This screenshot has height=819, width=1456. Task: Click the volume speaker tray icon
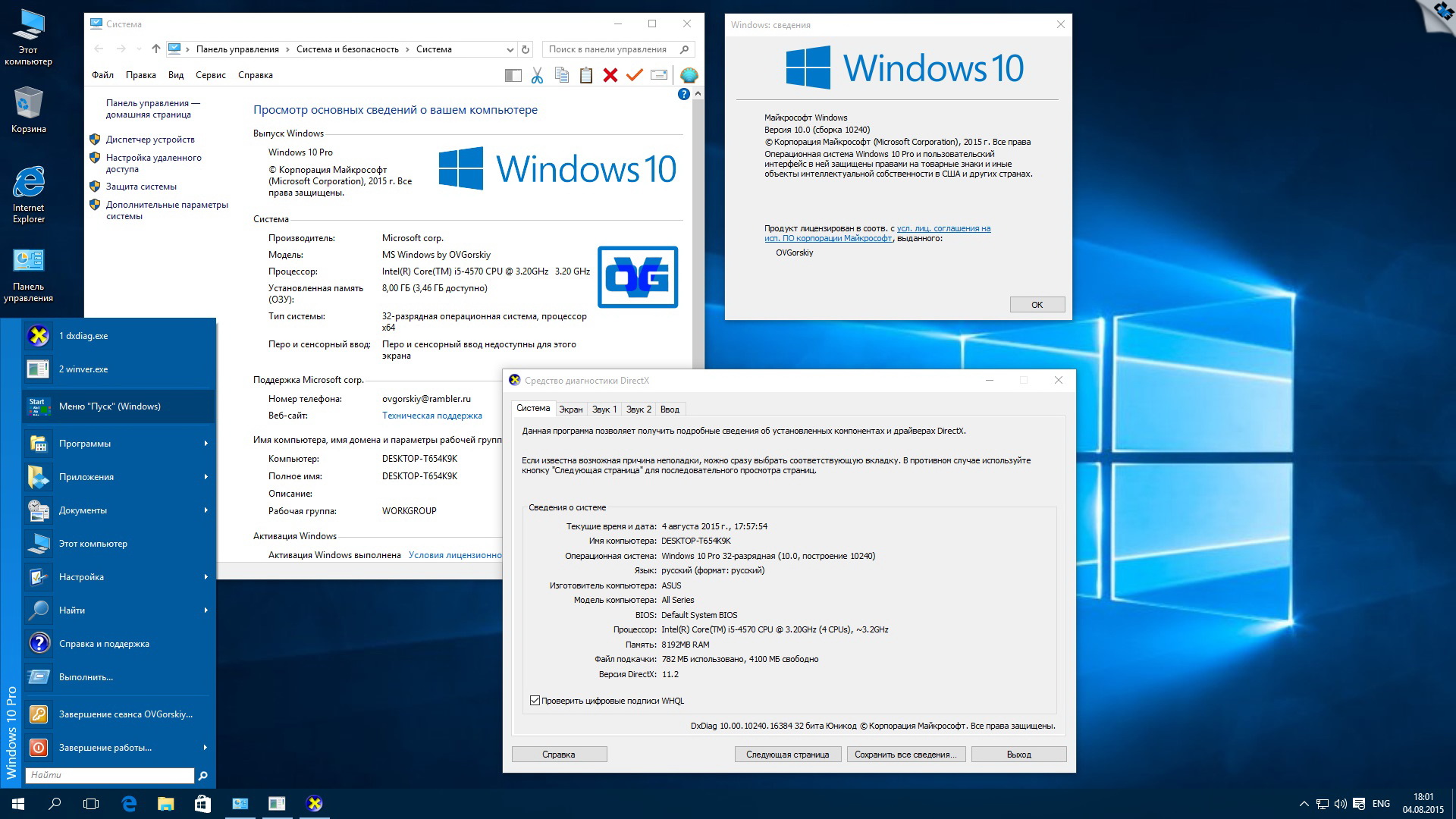1340,804
